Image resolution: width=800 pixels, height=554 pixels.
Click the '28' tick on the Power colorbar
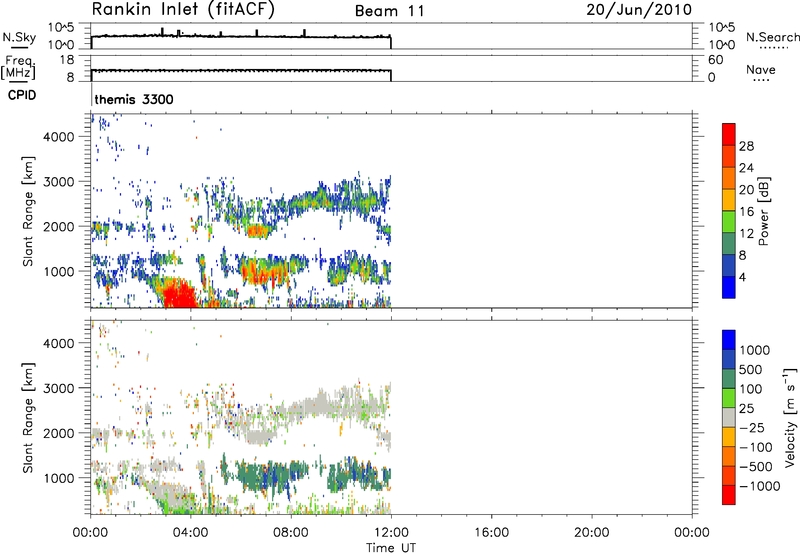pyautogui.click(x=746, y=146)
